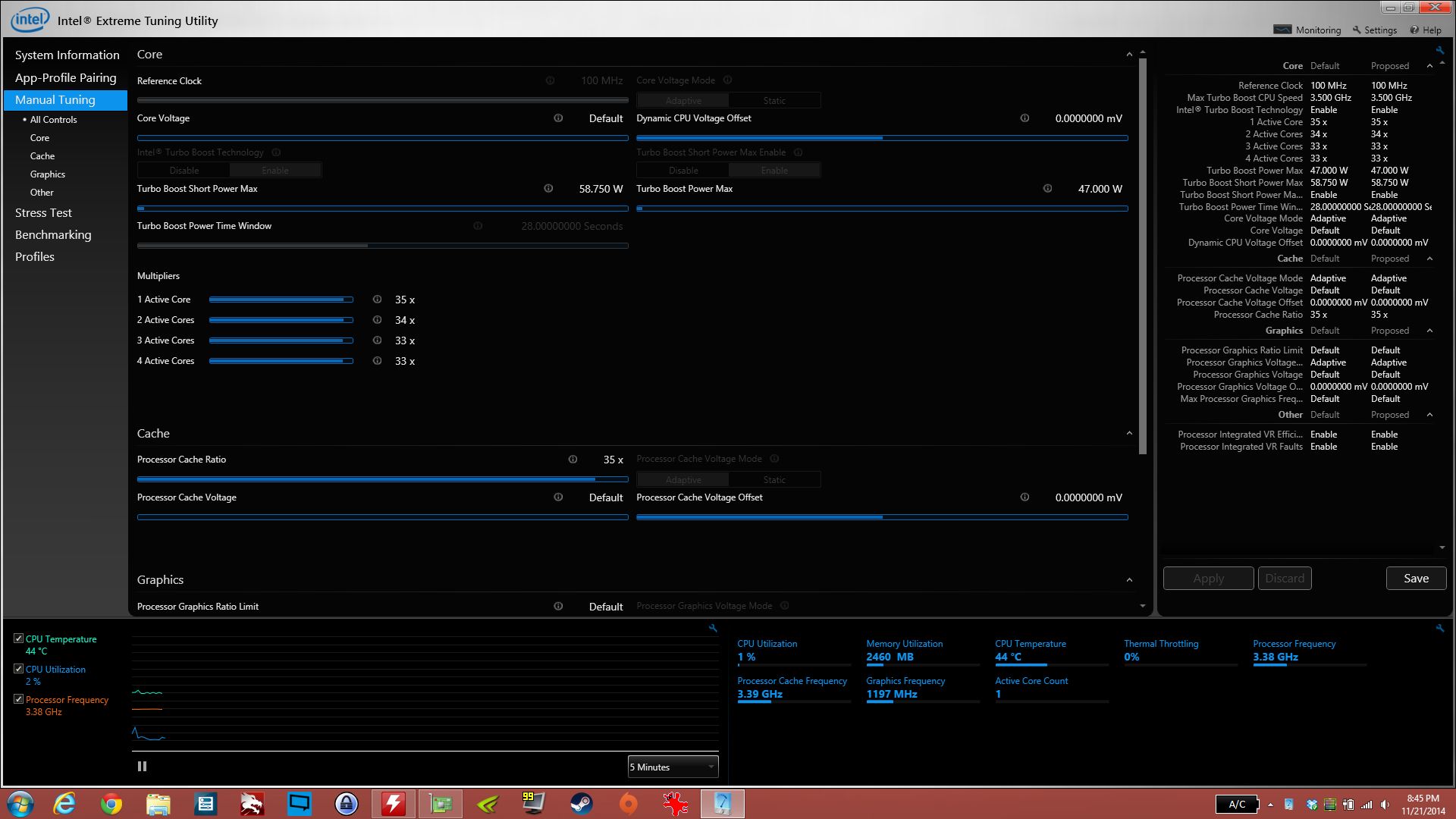
Task: Select Enable for Intel Turbo Boost Technology
Action: click(x=275, y=171)
